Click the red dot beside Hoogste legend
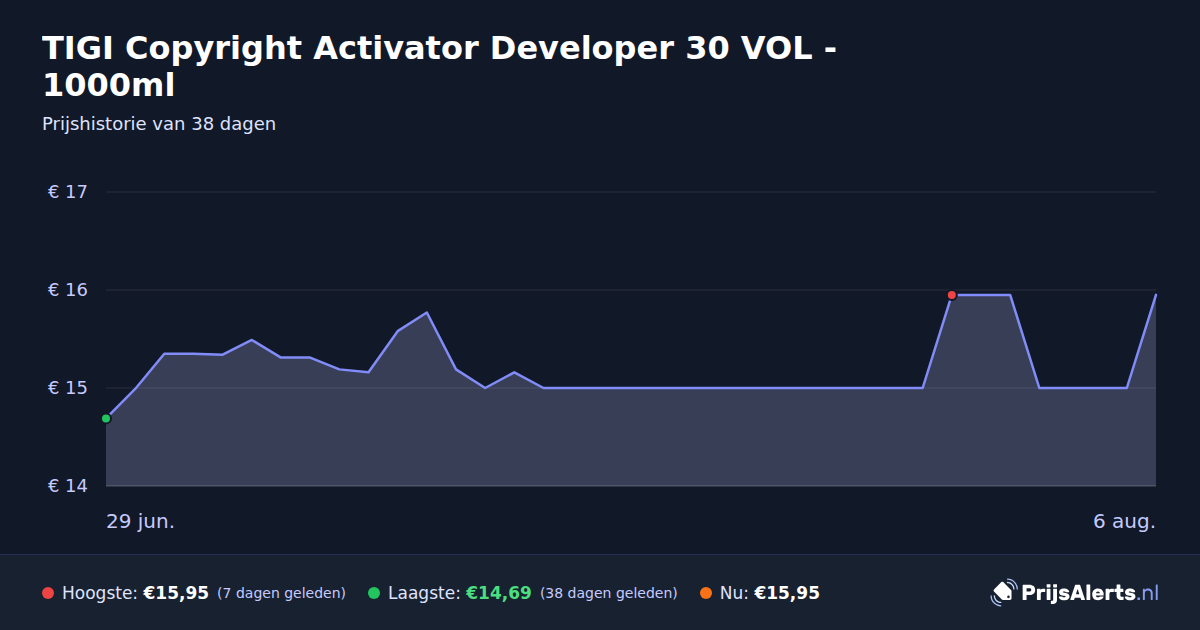 tap(48, 593)
